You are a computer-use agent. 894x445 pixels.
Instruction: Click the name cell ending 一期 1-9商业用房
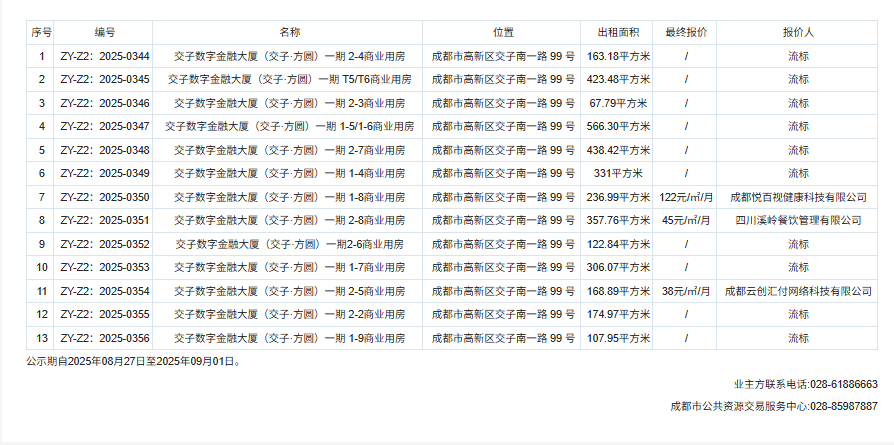[x=289, y=338]
